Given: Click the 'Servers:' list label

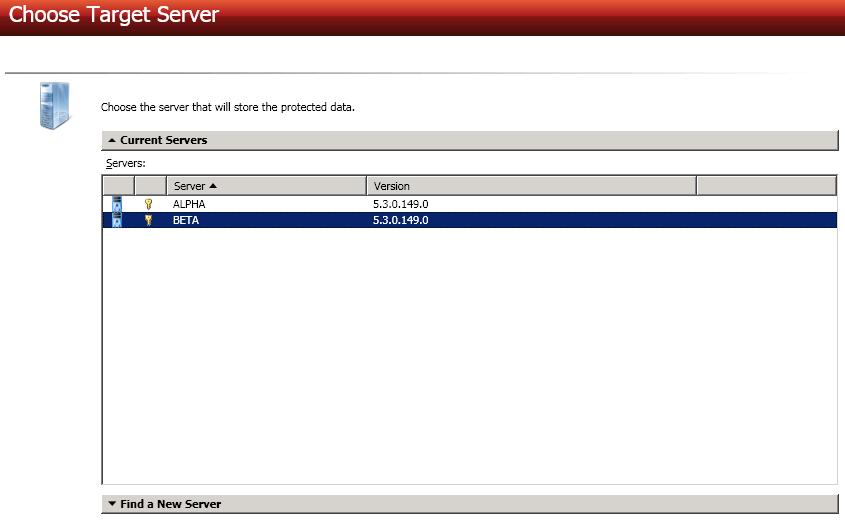Looking at the screenshot, I should point(126,162).
